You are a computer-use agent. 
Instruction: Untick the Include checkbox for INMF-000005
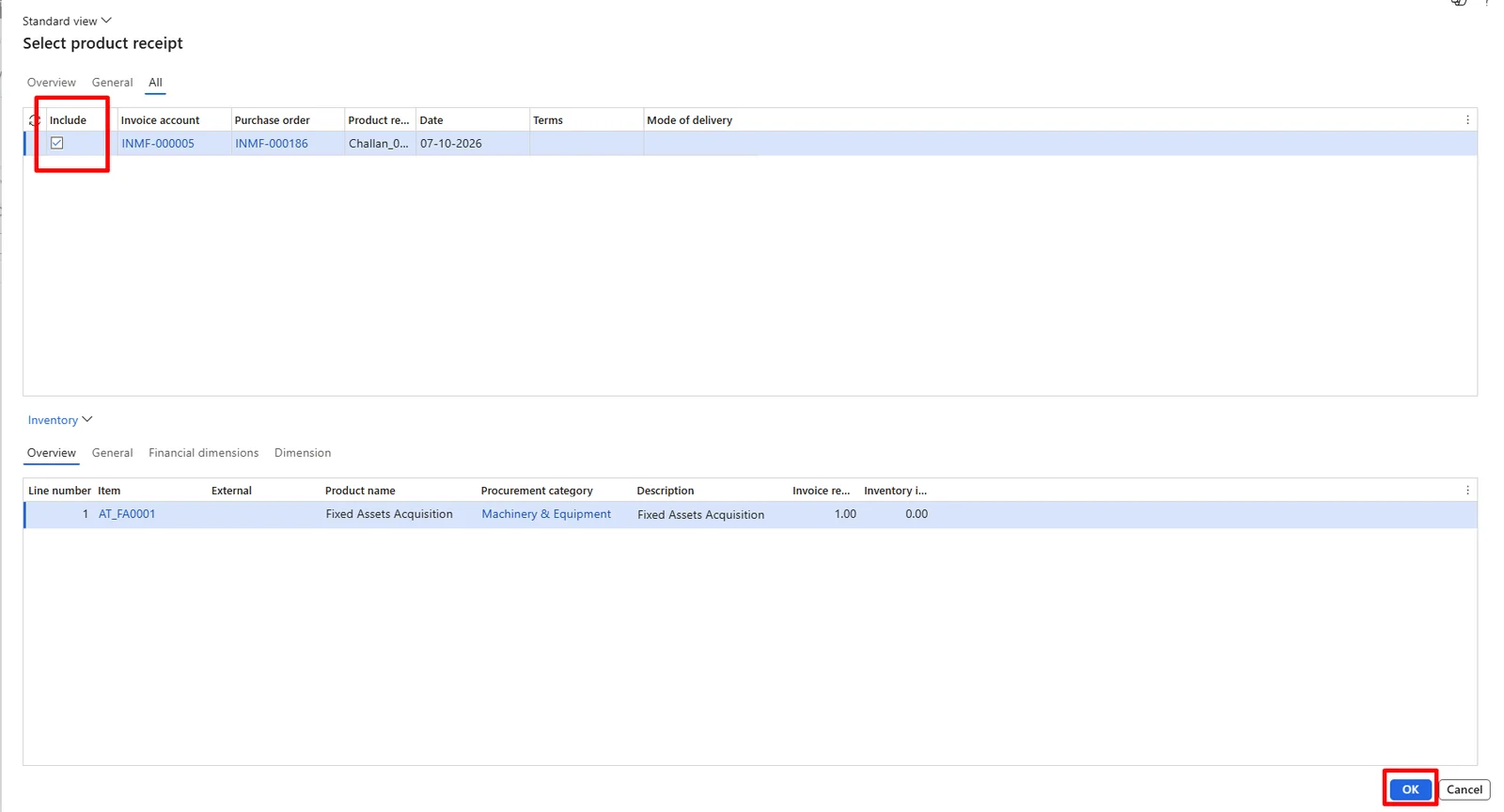click(x=57, y=143)
